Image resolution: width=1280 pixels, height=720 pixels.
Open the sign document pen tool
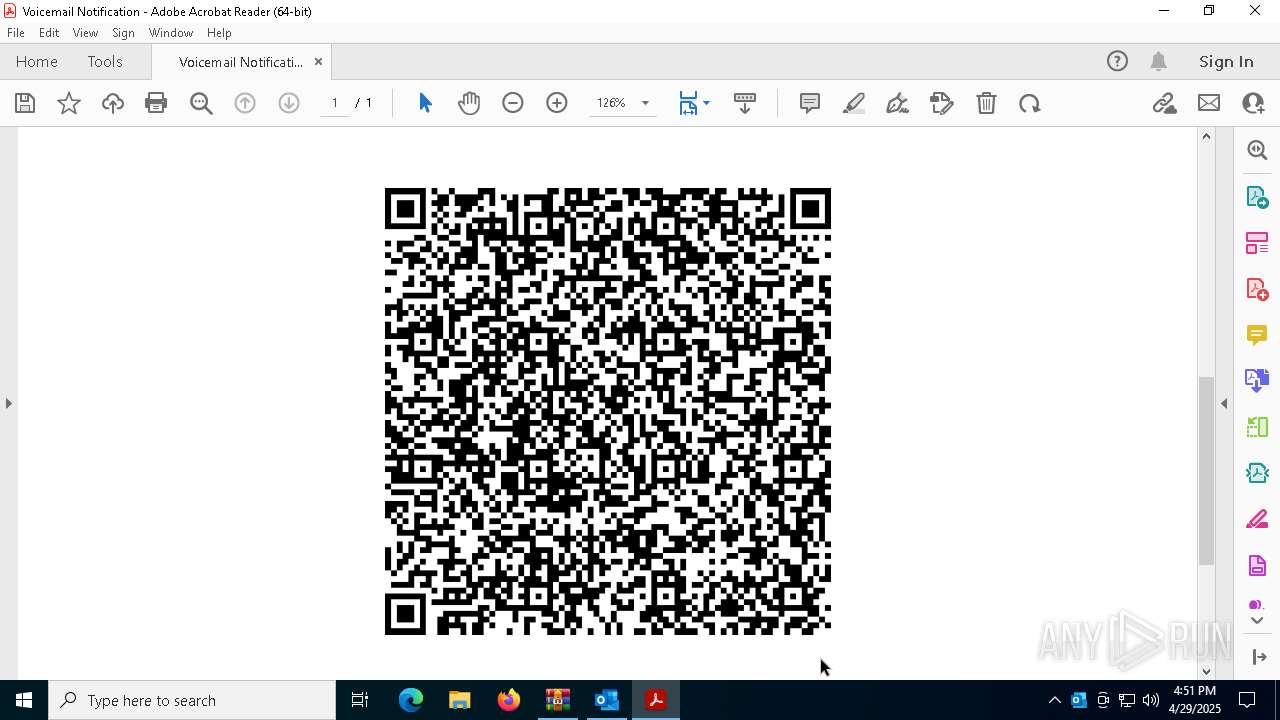pyautogui.click(x=898, y=103)
